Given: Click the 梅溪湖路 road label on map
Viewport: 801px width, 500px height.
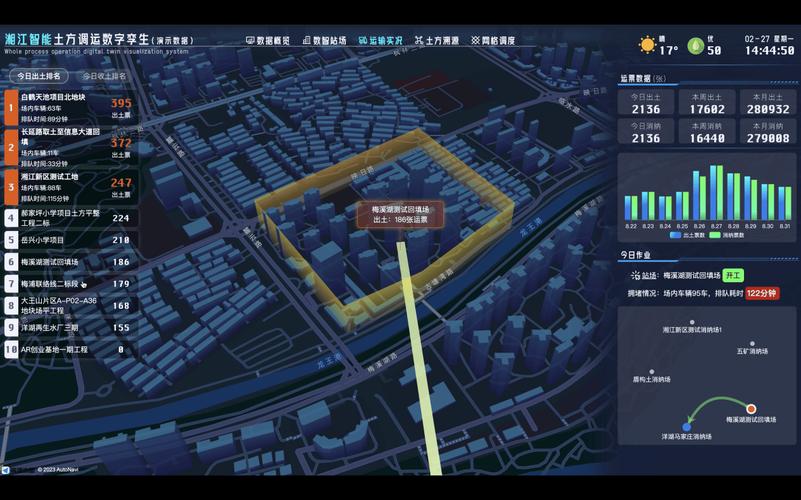Looking at the screenshot, I should [382, 365].
